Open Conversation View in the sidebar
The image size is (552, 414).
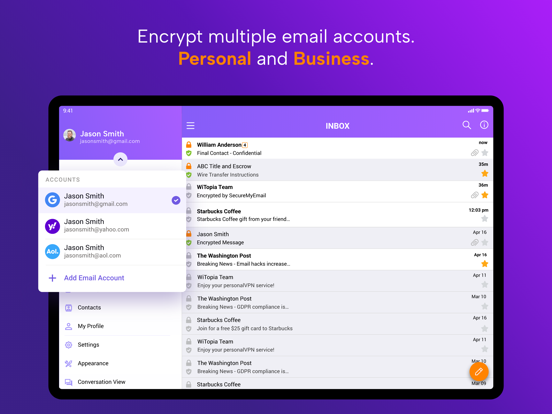click(x=101, y=382)
